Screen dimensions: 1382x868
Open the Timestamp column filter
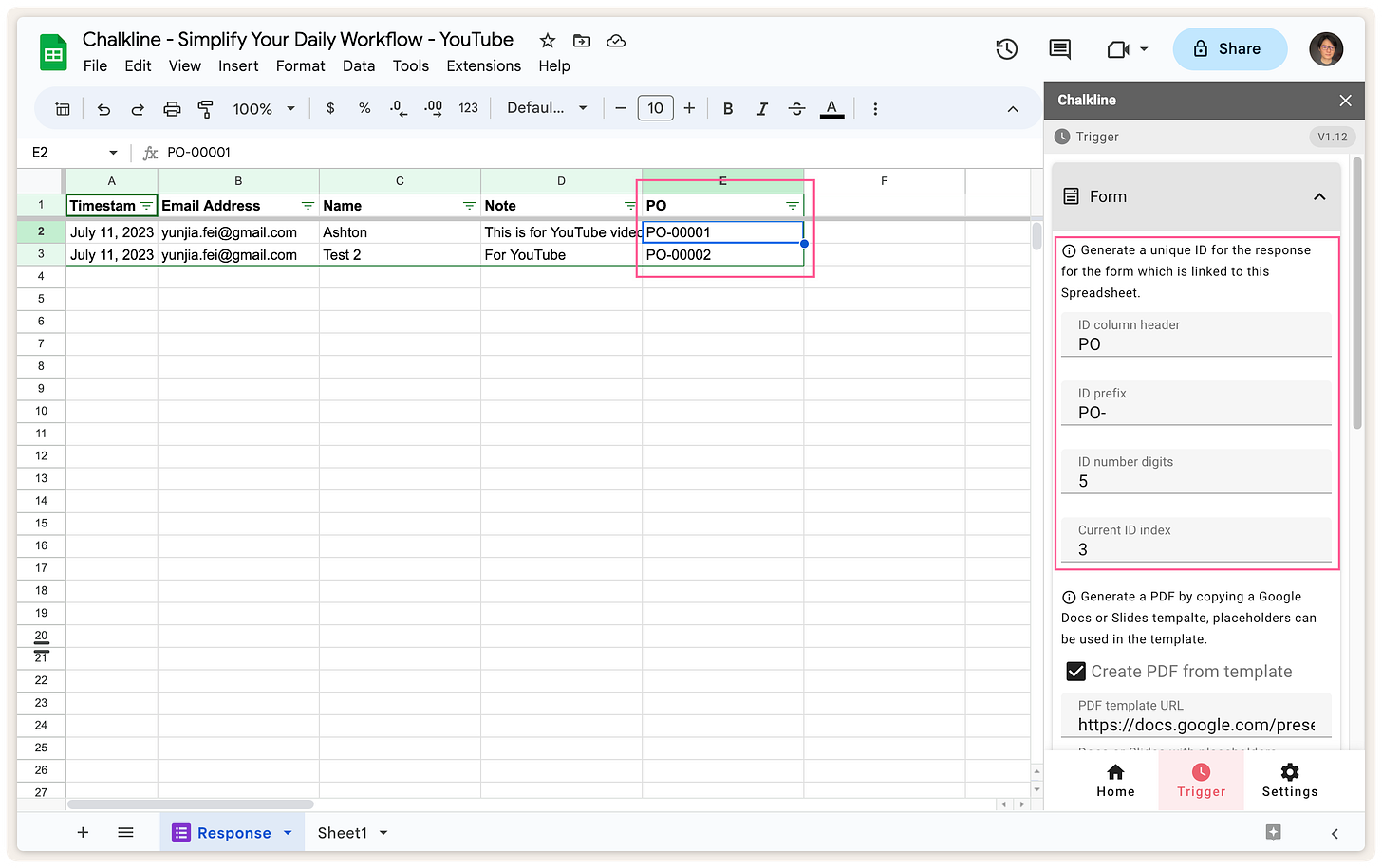pyautogui.click(x=146, y=206)
